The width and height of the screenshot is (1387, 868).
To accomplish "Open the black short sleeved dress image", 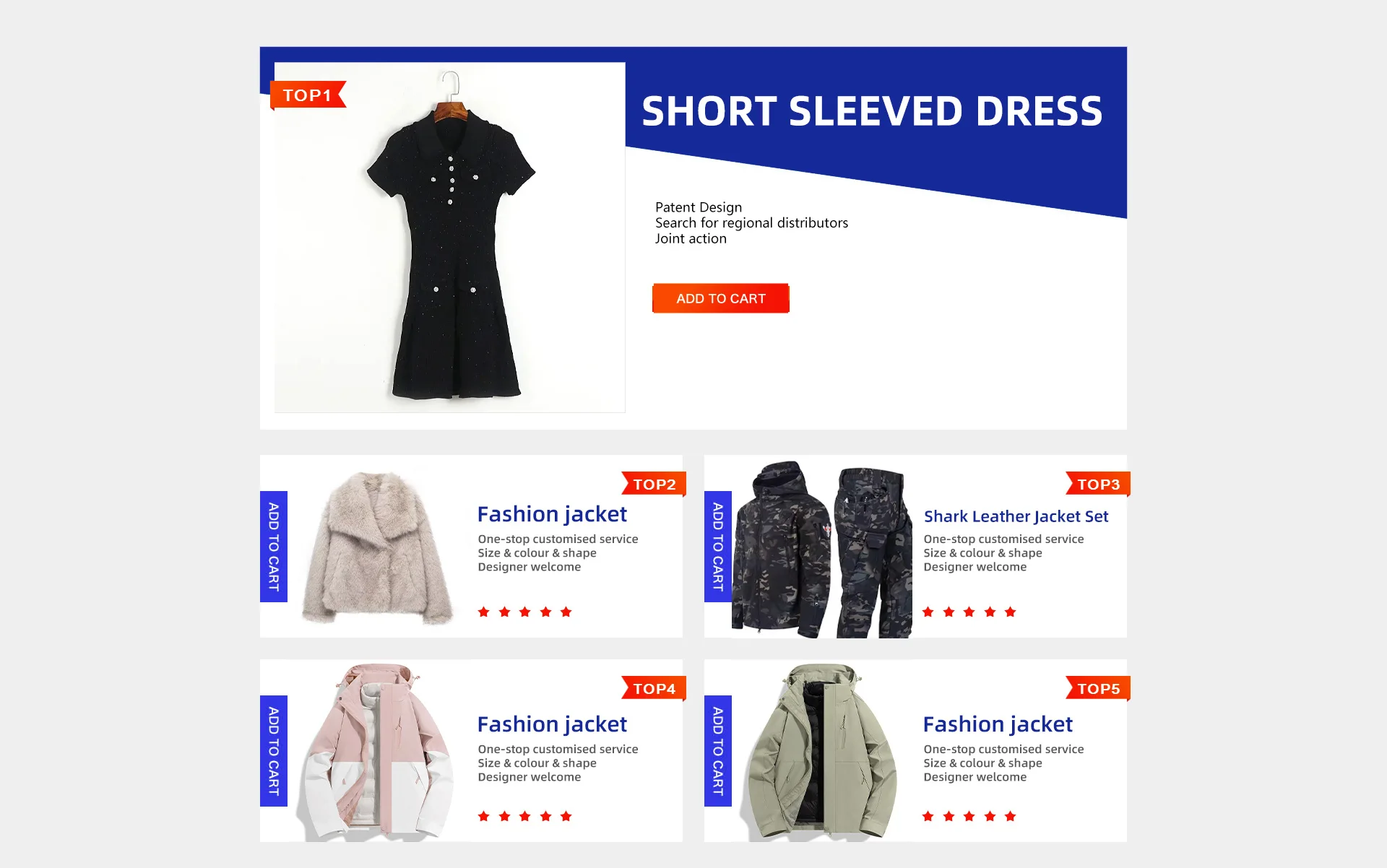I will tap(450, 238).
